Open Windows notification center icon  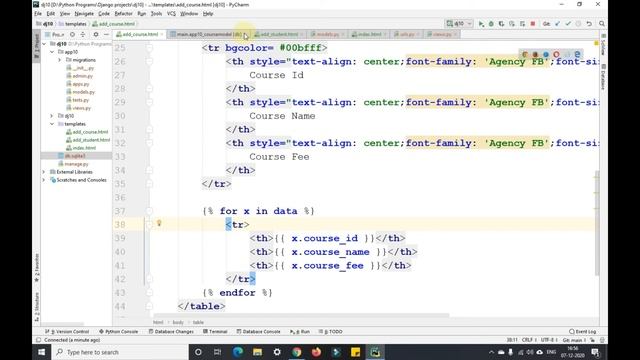pos(596,352)
